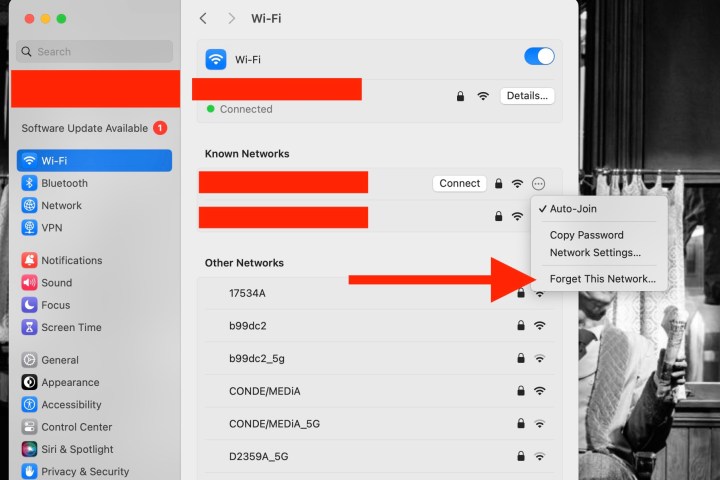Open Bluetooth settings in sidebar
Image resolution: width=720 pixels, height=480 pixels.
64,183
